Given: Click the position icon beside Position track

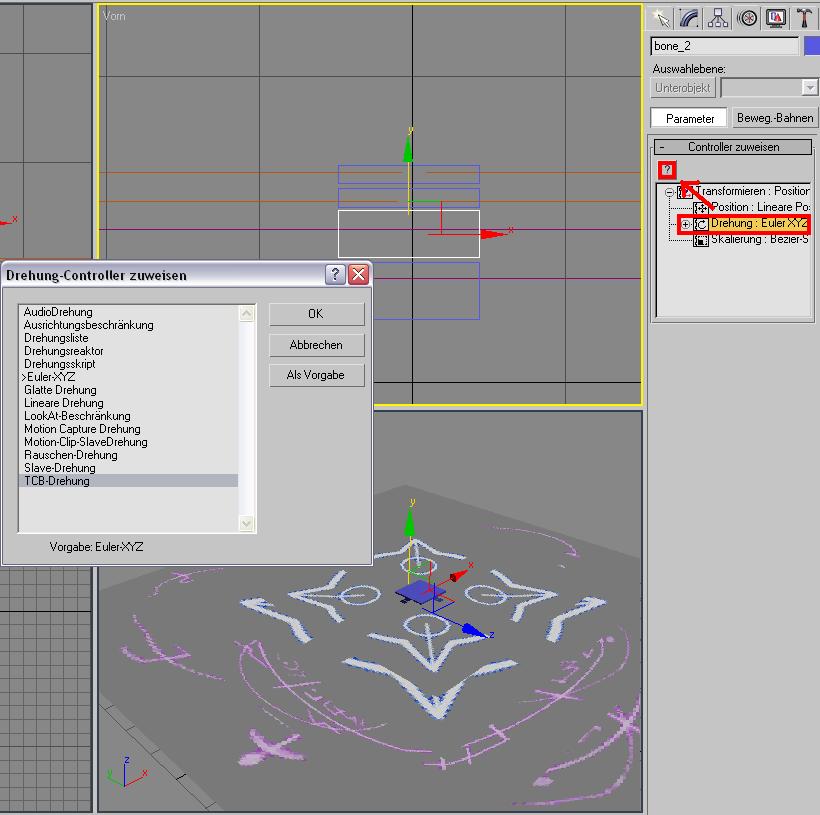Looking at the screenshot, I should point(701,208).
